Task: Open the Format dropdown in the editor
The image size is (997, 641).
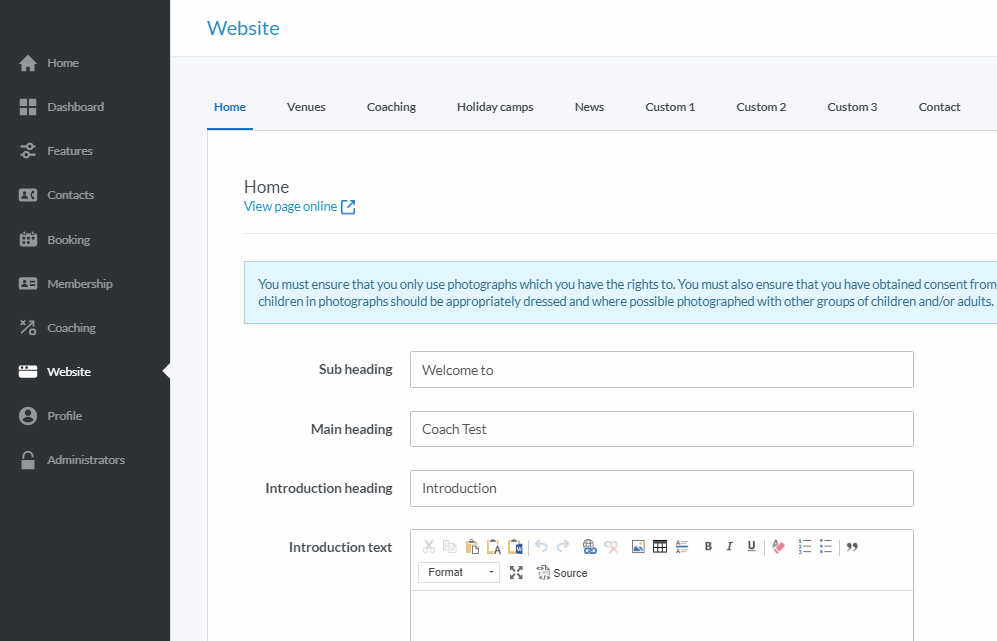Action: (458, 573)
